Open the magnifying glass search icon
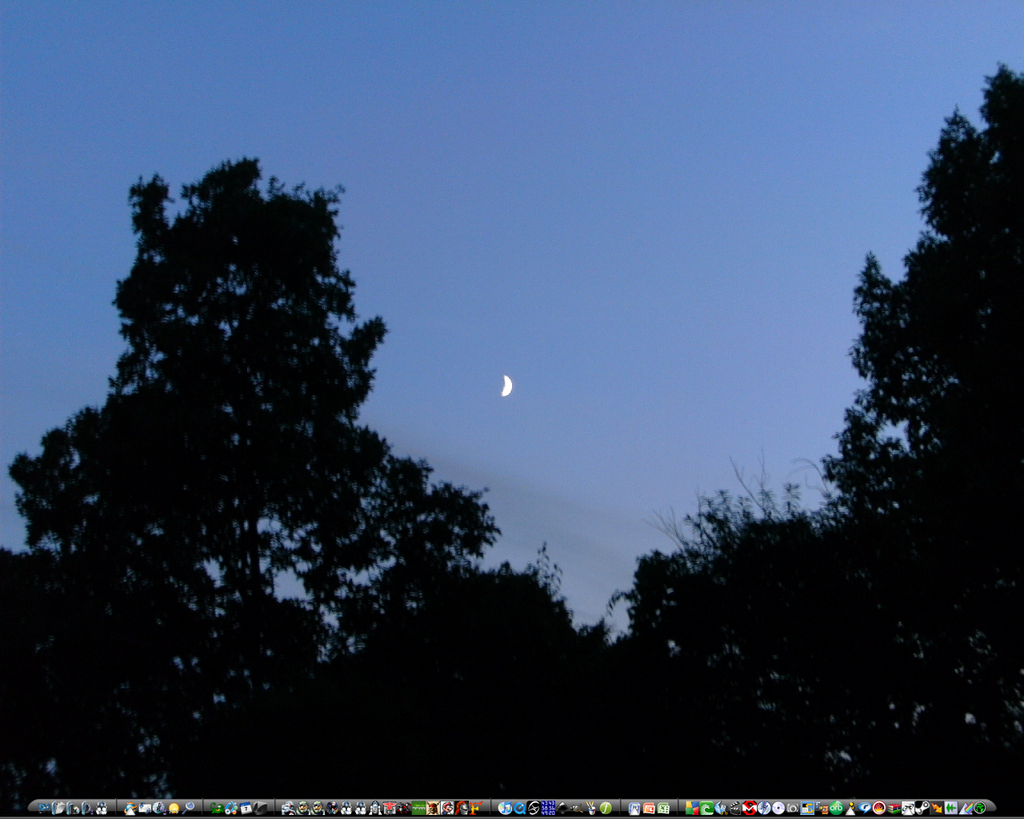Screen dimensions: 1024x819 188,808
